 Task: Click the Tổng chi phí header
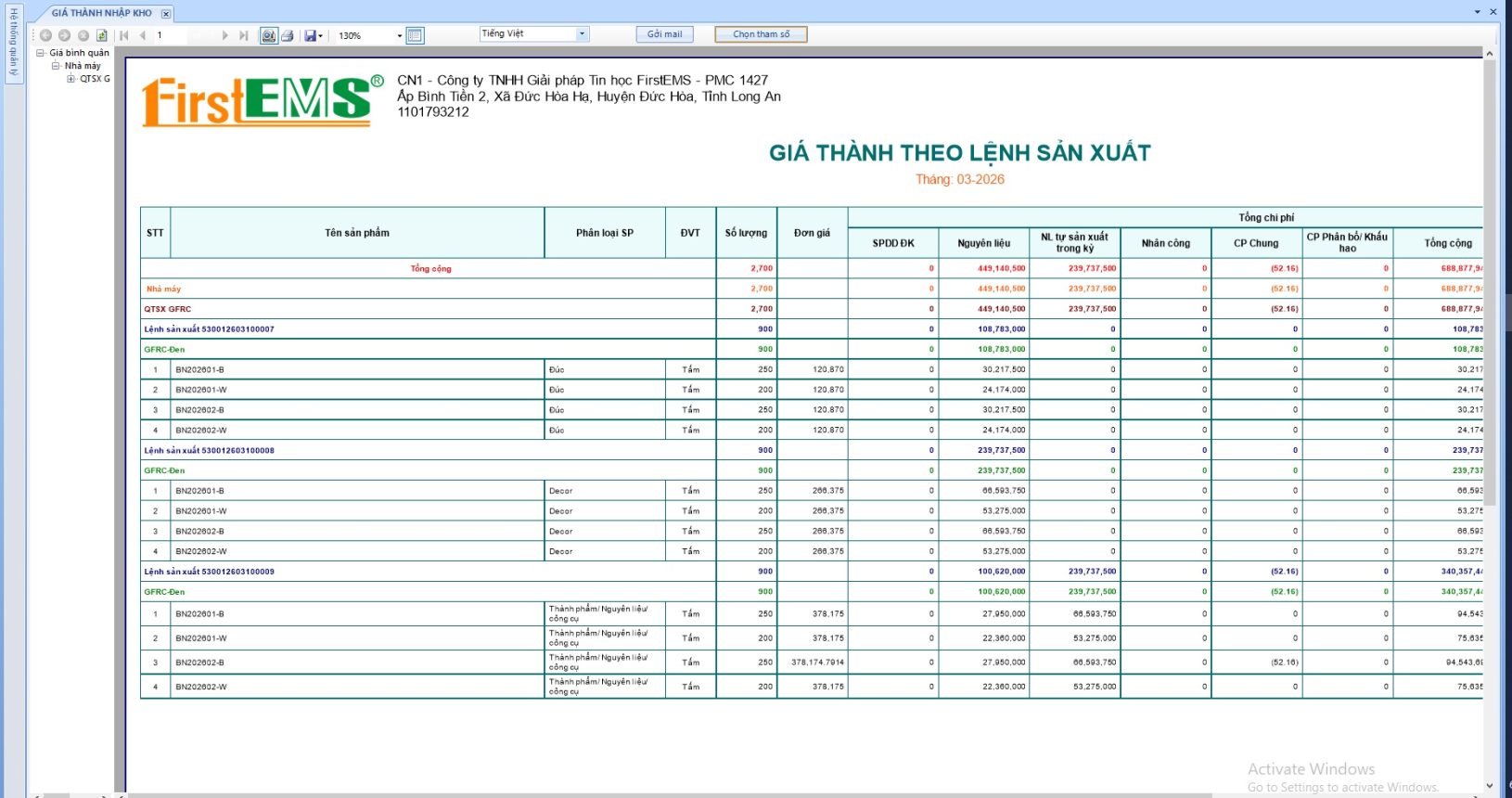tap(1266, 218)
